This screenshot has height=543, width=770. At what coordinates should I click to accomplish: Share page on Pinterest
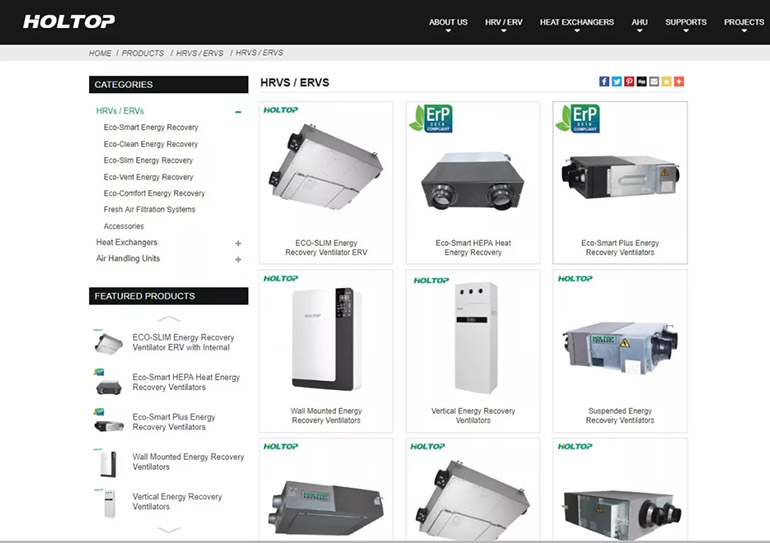(629, 81)
